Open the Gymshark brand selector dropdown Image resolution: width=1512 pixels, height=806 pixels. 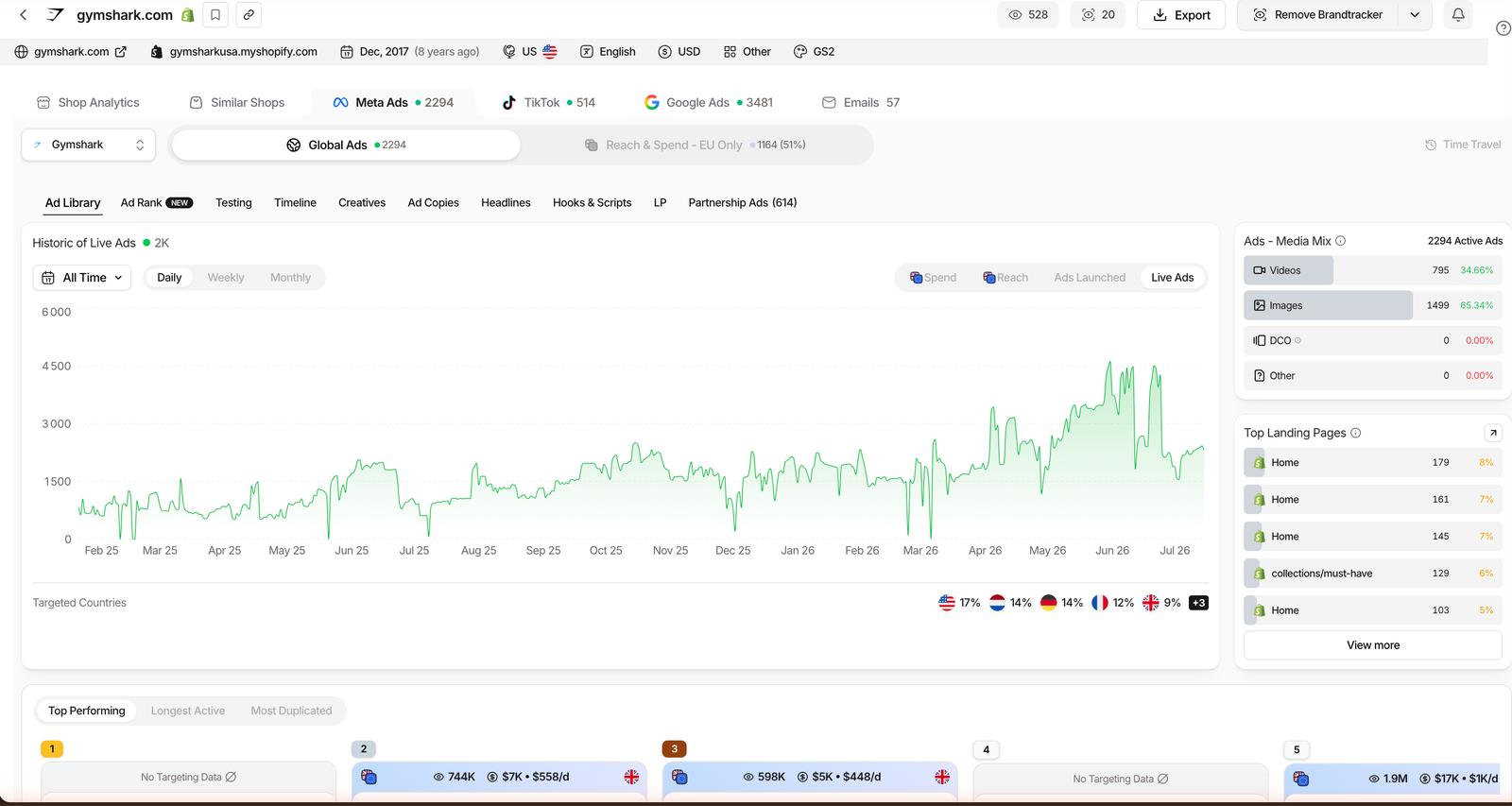pos(89,145)
